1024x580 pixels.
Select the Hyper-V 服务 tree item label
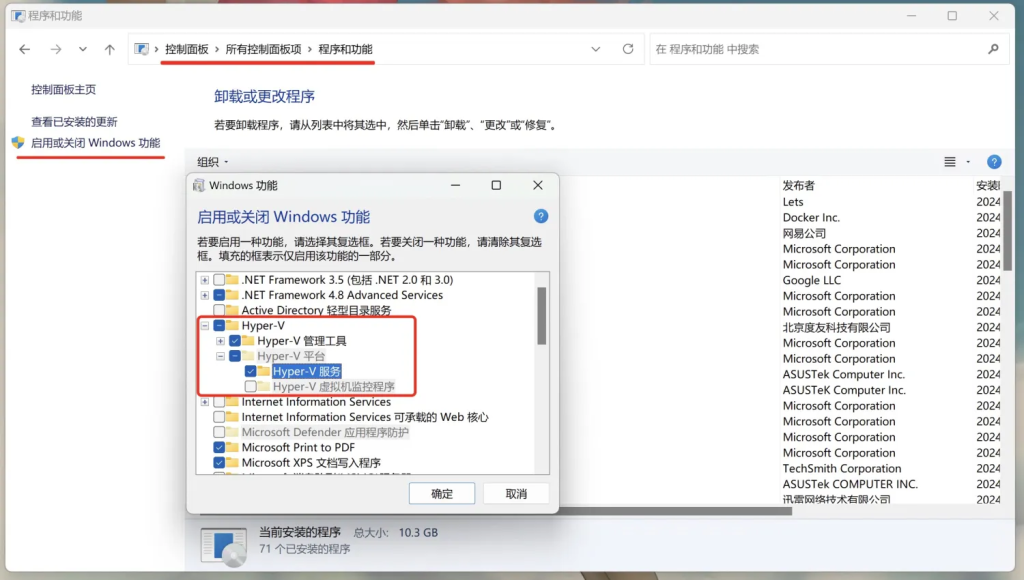pos(307,371)
